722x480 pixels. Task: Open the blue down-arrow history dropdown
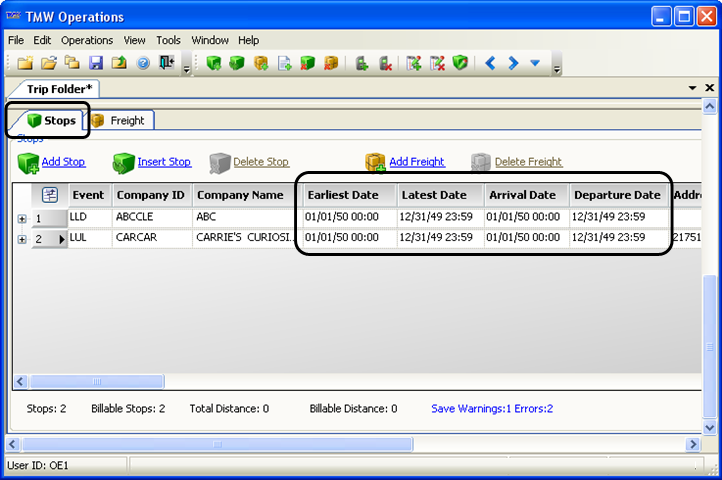(x=535, y=64)
